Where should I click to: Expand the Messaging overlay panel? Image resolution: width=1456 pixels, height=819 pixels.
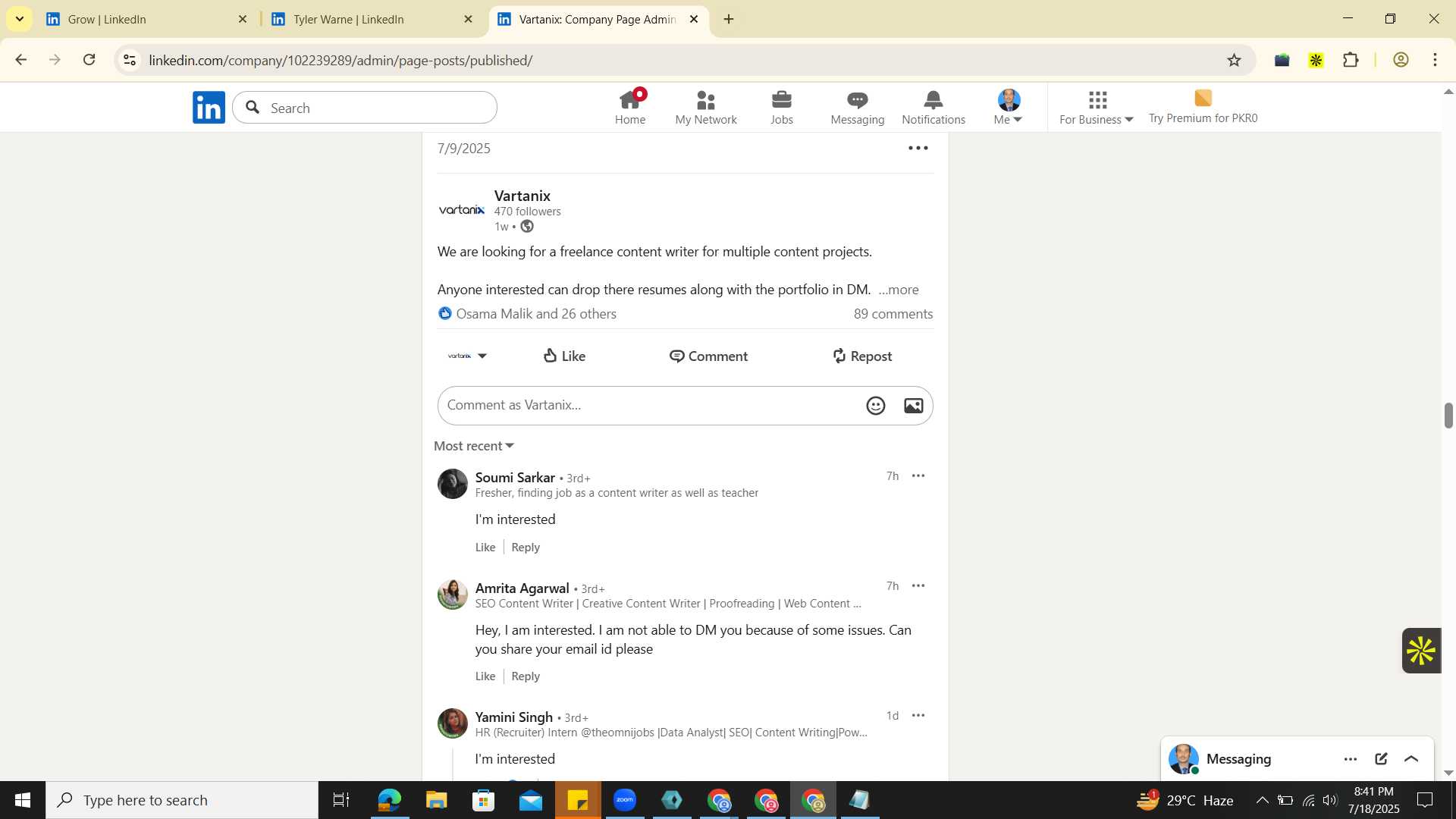(x=1411, y=759)
